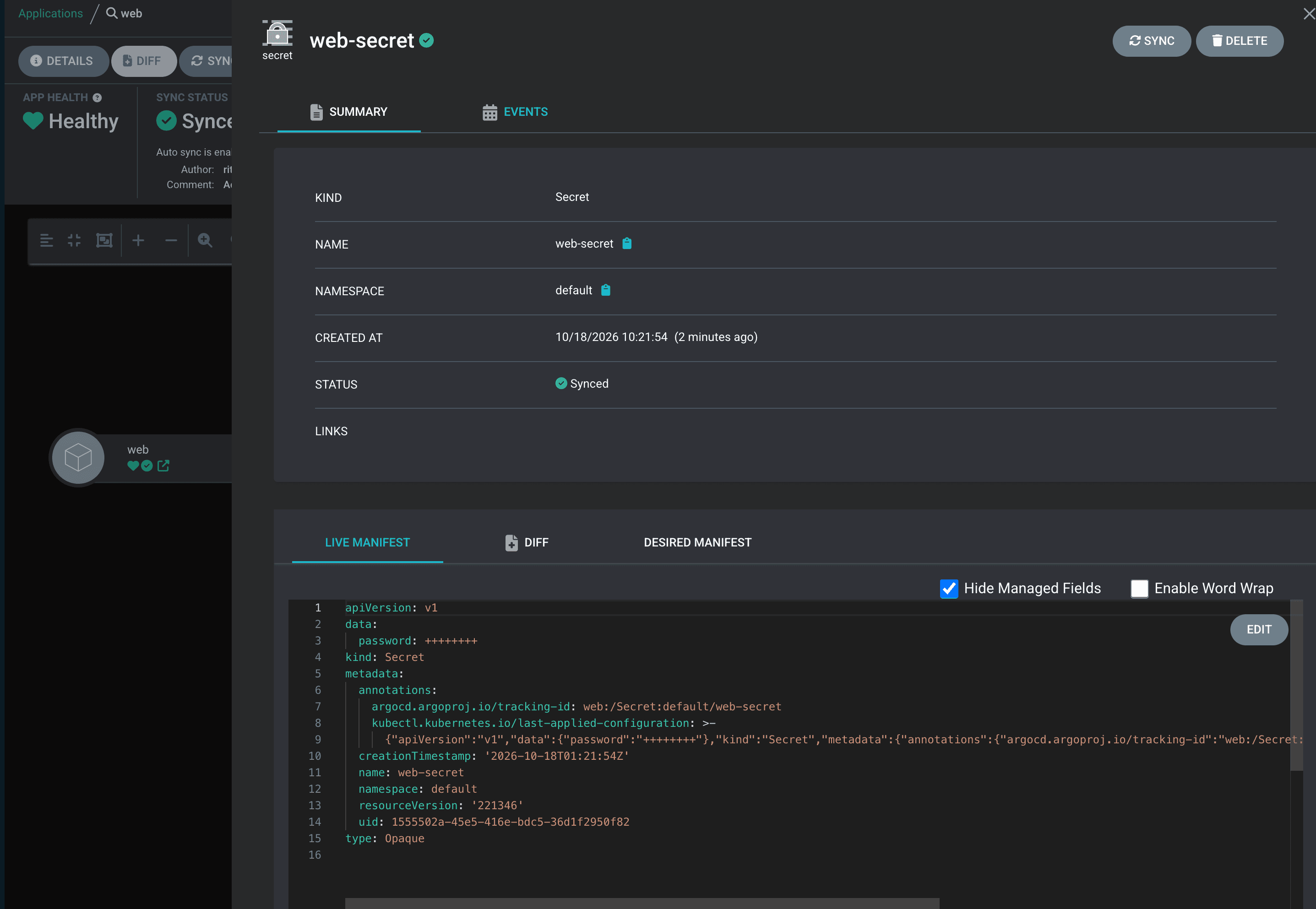The width and height of the screenshot is (1316, 909).
Task: Click the compact nodes toolbar icon
Action: (74, 240)
